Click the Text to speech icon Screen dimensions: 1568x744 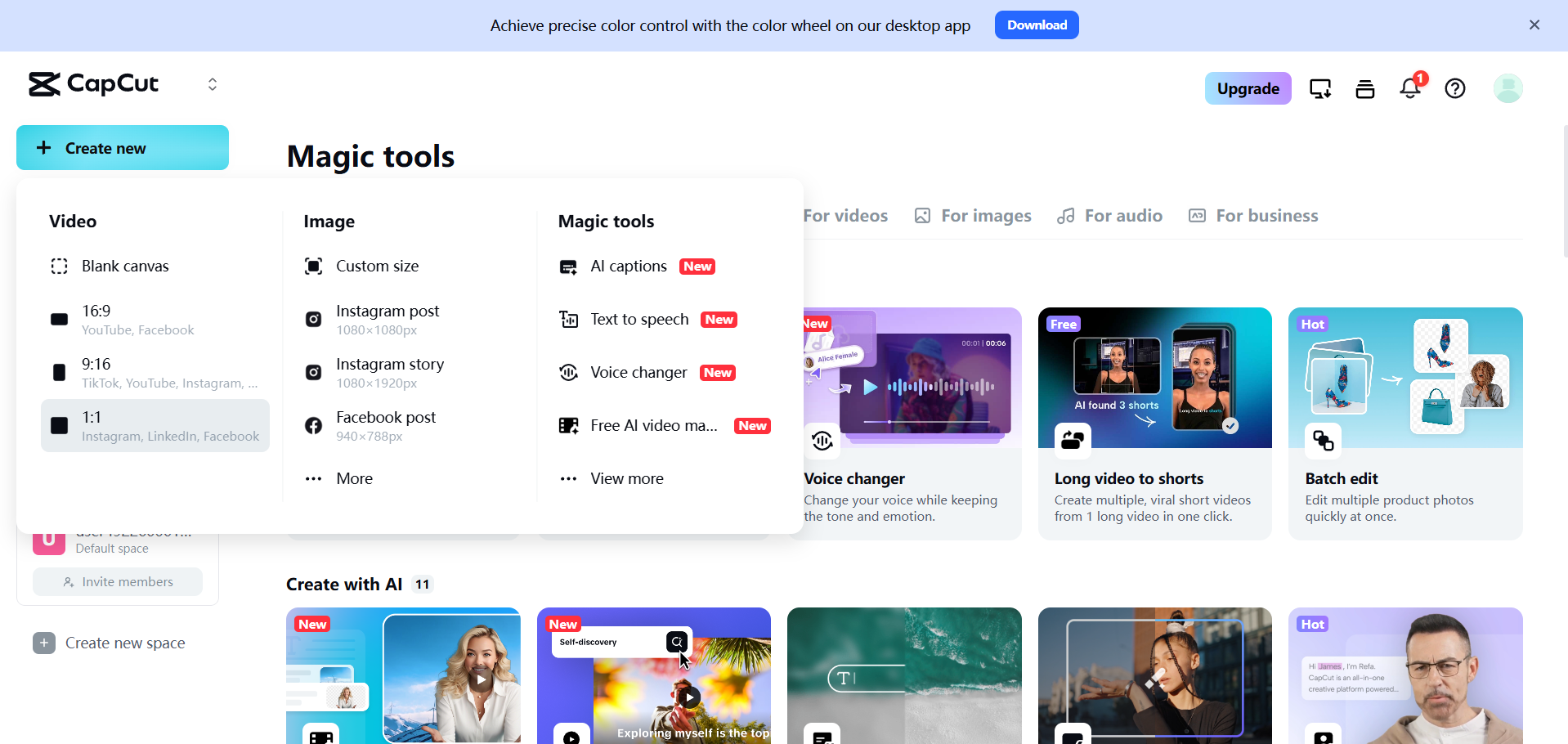[568, 320]
